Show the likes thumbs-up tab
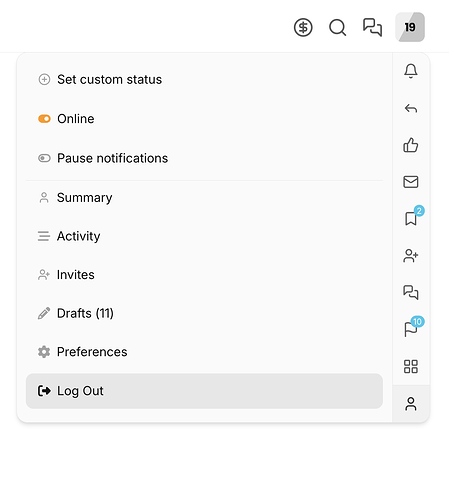This screenshot has width=449, height=499. pos(411,145)
